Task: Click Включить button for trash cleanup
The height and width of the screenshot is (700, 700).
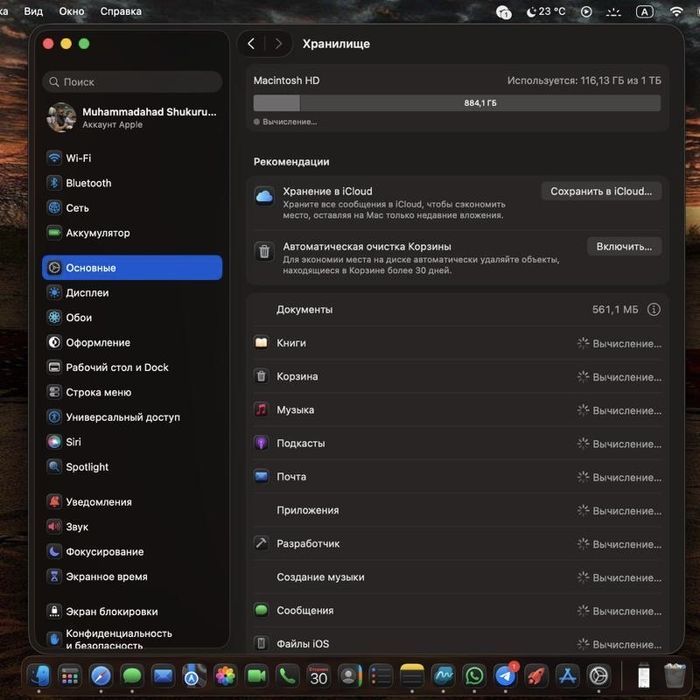Action: click(x=624, y=247)
